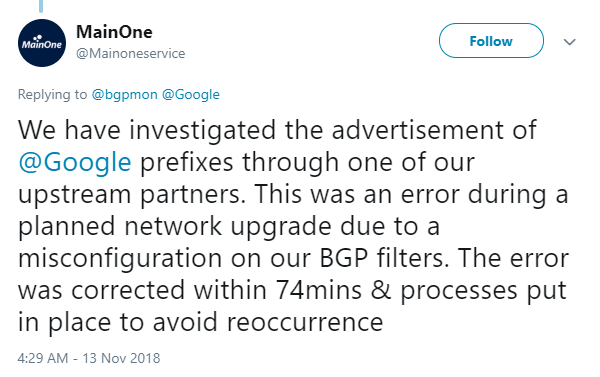Open the MainOne display name profile link
600x377 pixels.
tap(114, 31)
